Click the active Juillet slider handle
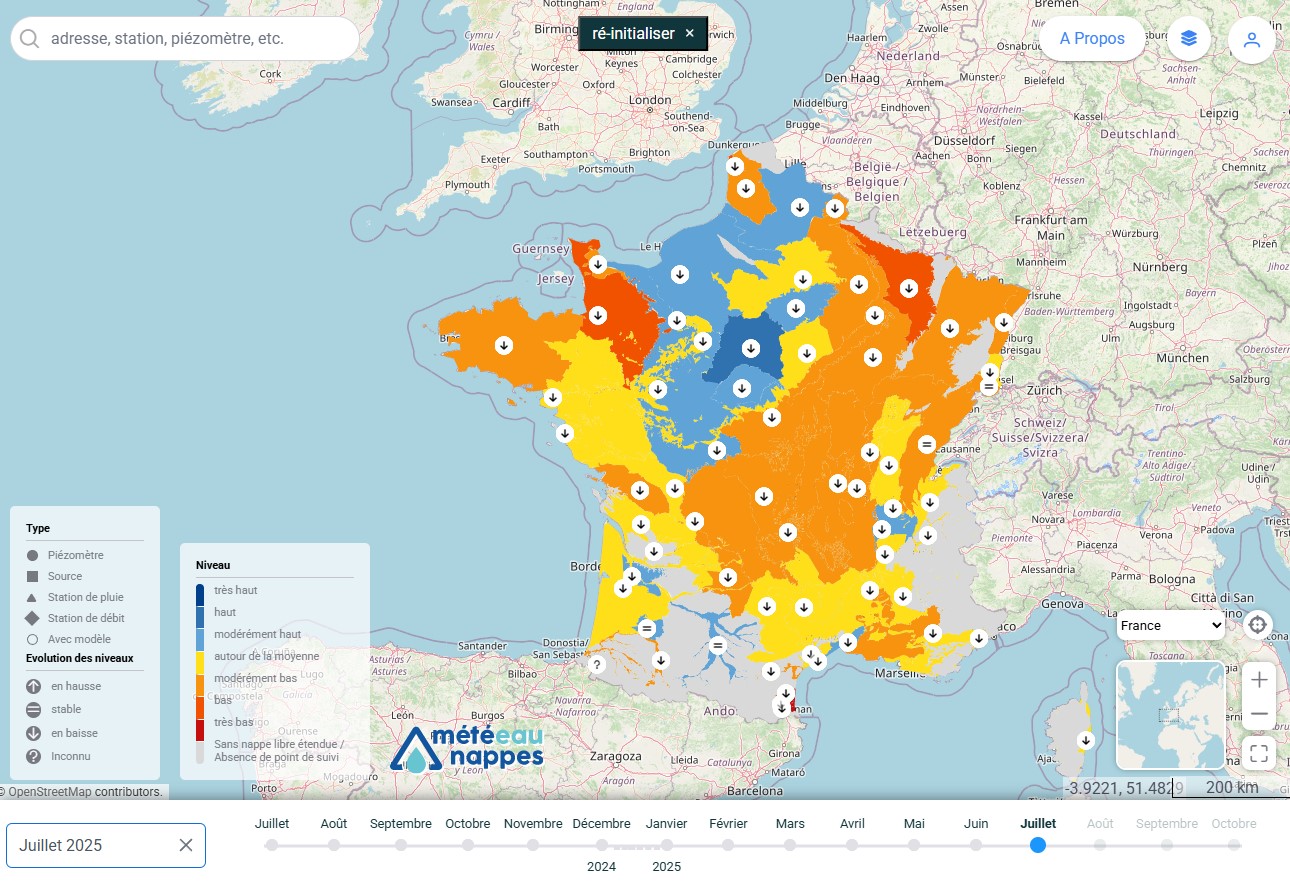The height and width of the screenshot is (885, 1290). pyautogui.click(x=1038, y=845)
